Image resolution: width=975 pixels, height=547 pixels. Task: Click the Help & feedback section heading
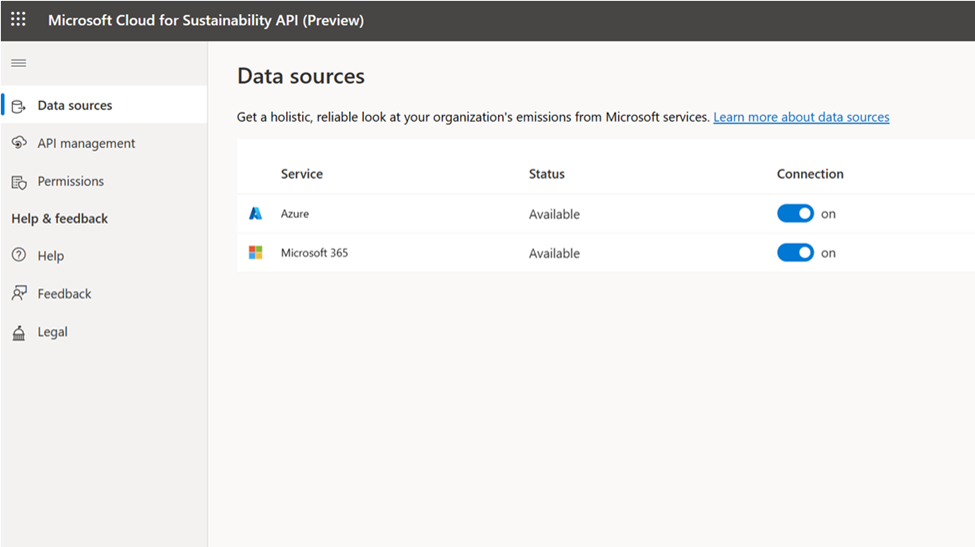(60, 219)
